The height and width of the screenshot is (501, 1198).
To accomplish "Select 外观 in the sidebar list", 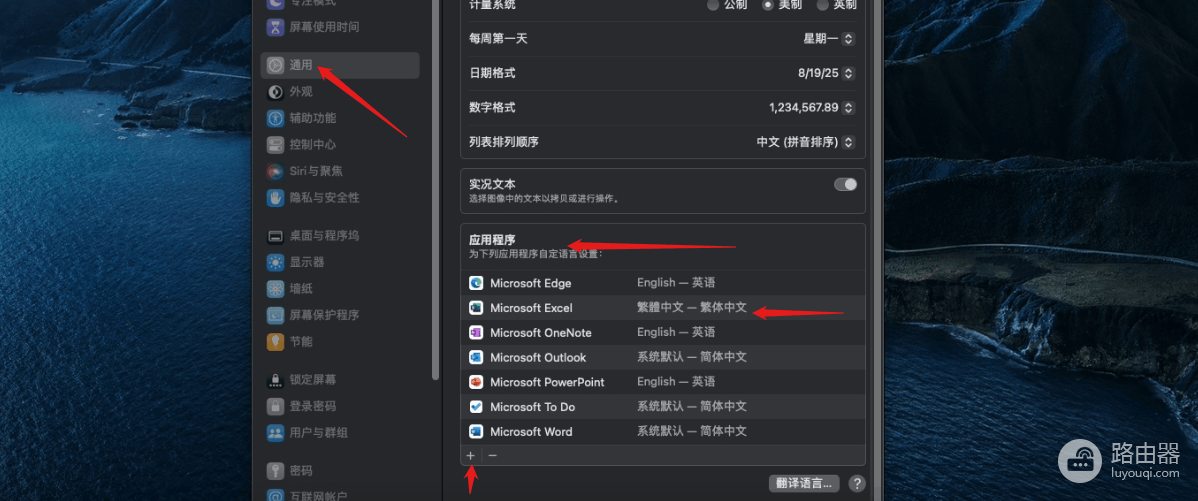I will (301, 92).
